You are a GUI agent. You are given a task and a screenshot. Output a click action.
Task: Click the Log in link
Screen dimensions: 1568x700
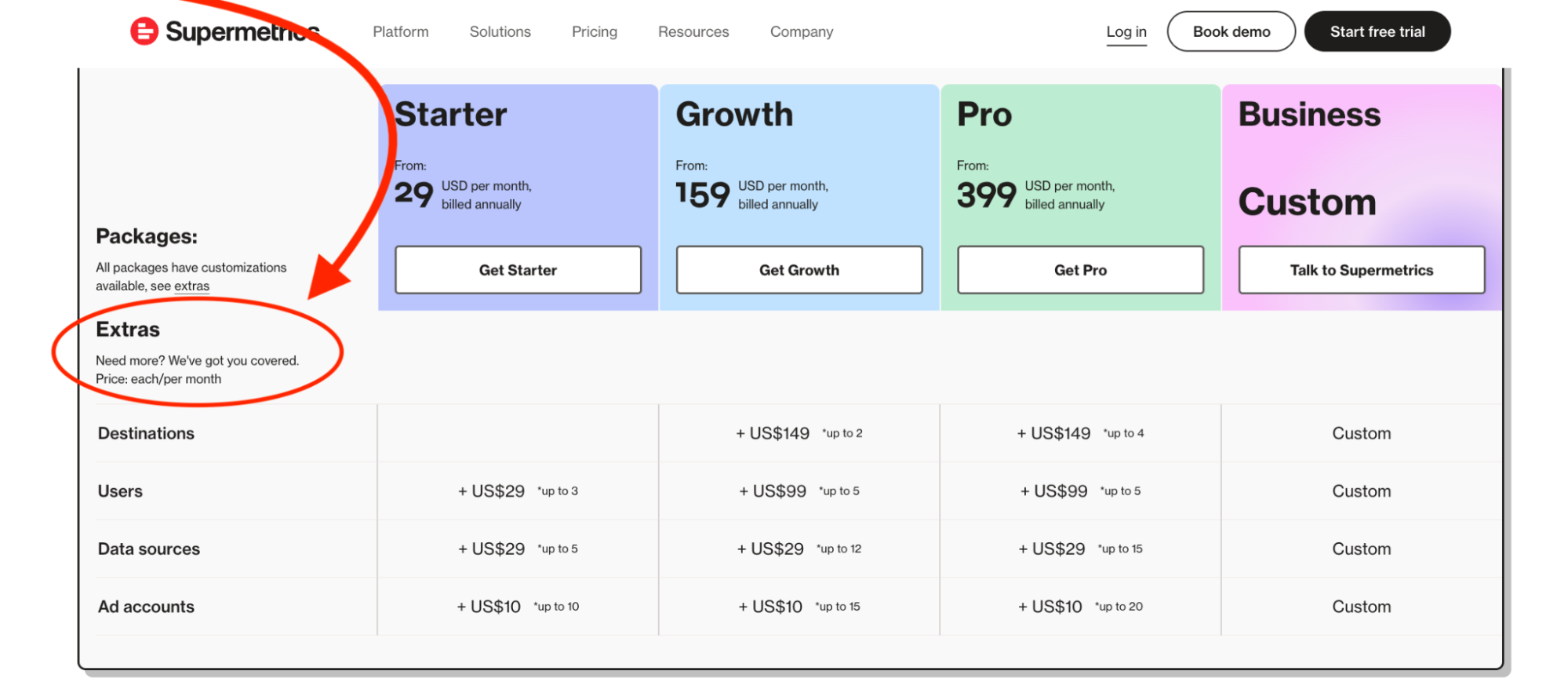pyautogui.click(x=1126, y=31)
